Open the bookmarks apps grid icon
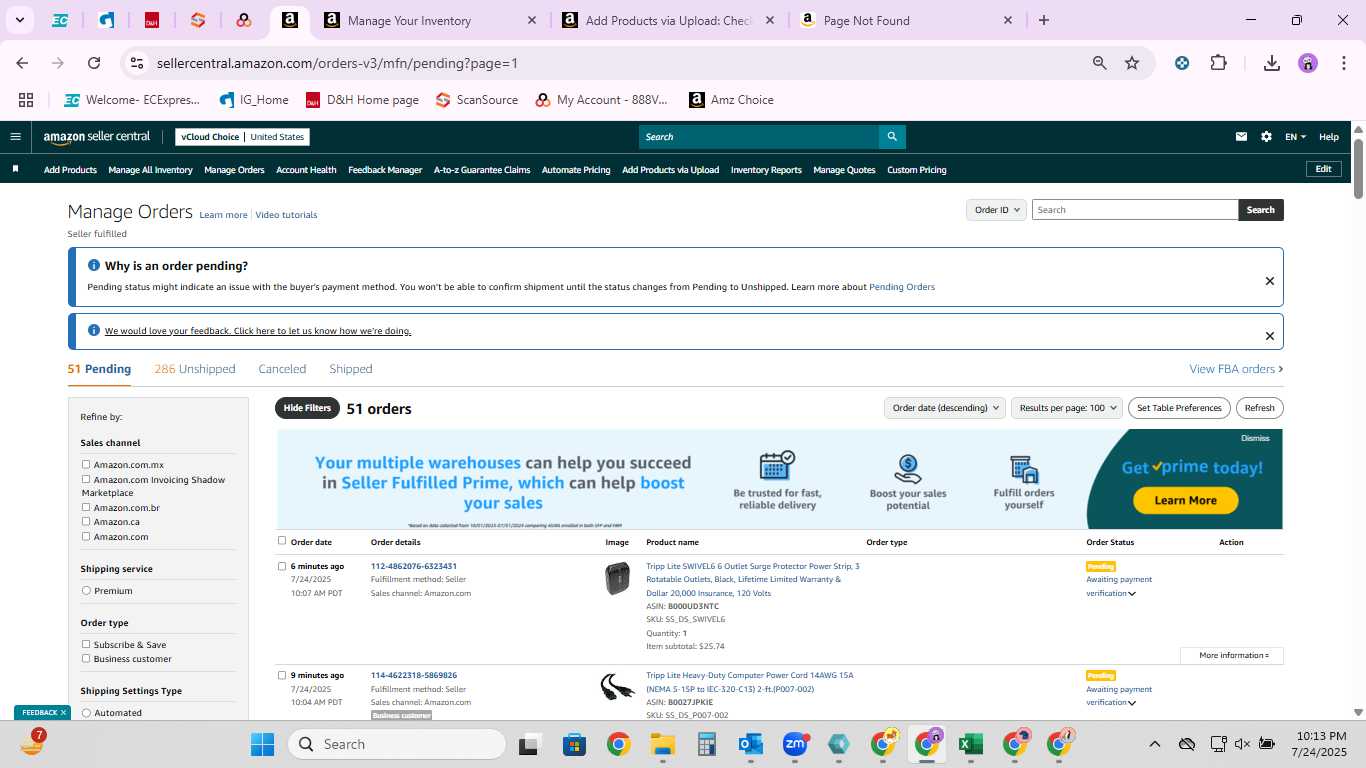Screen dimensions: 1366x768 [26, 100]
